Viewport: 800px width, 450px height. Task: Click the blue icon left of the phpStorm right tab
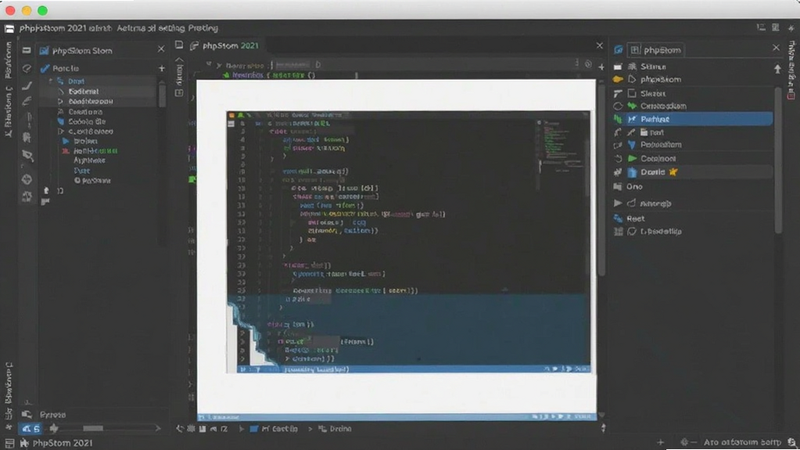pos(618,49)
